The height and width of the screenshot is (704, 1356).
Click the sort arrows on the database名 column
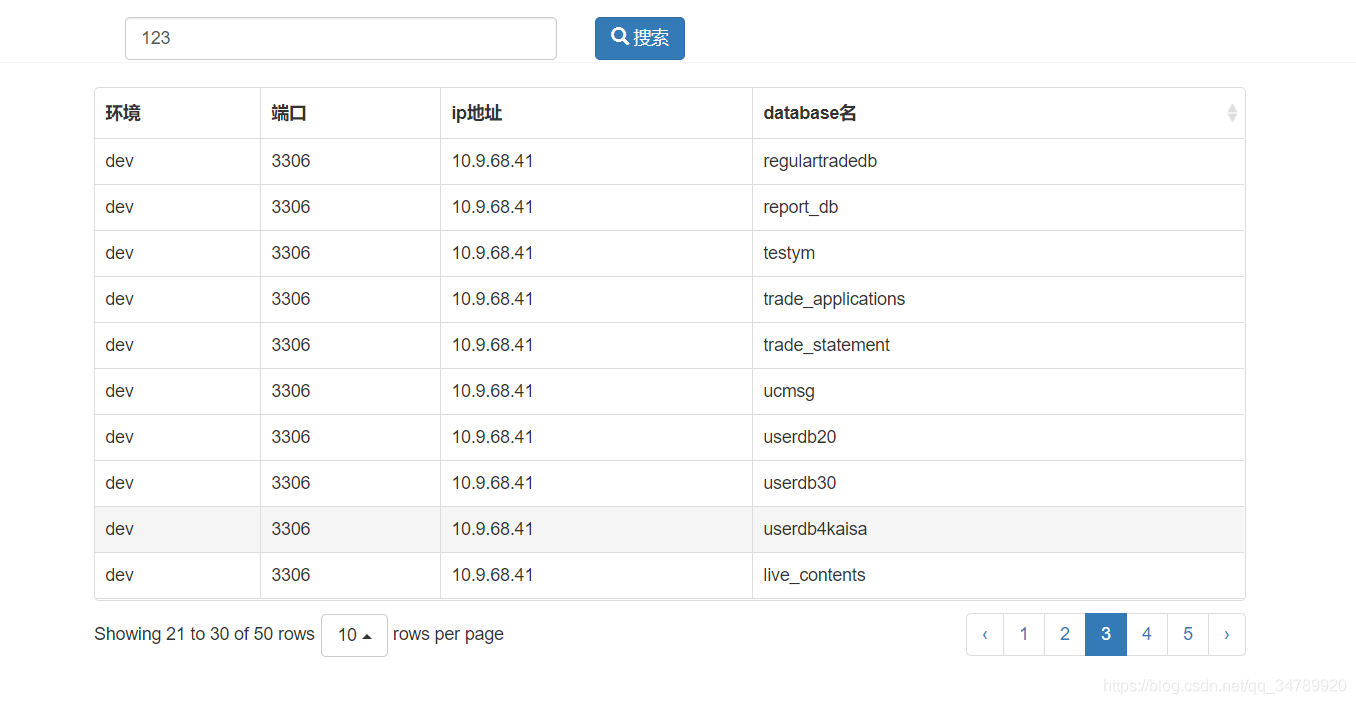[1231, 113]
